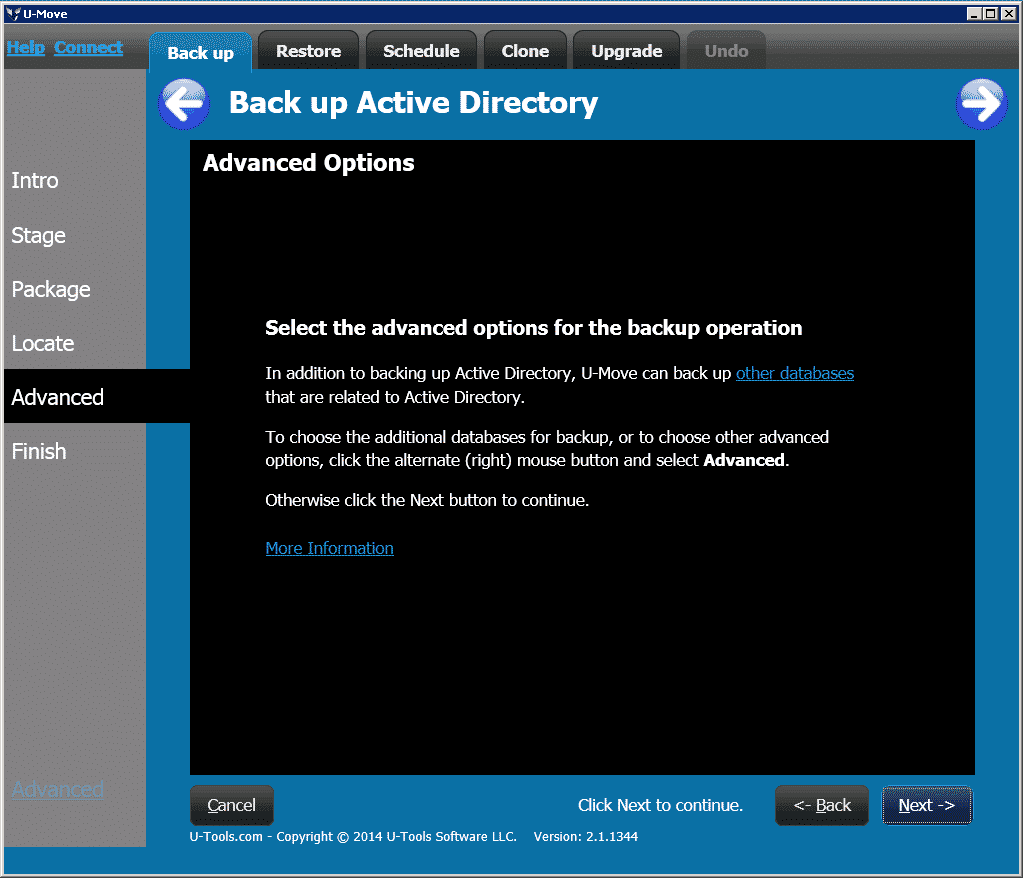Click the blue forward arrow icon
The height and width of the screenshot is (878, 1023).
point(982,104)
